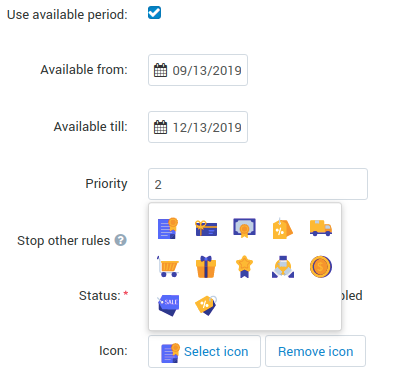This screenshot has height=378, width=397.
Task: Open the Available till date picker
Action: [x=198, y=127]
